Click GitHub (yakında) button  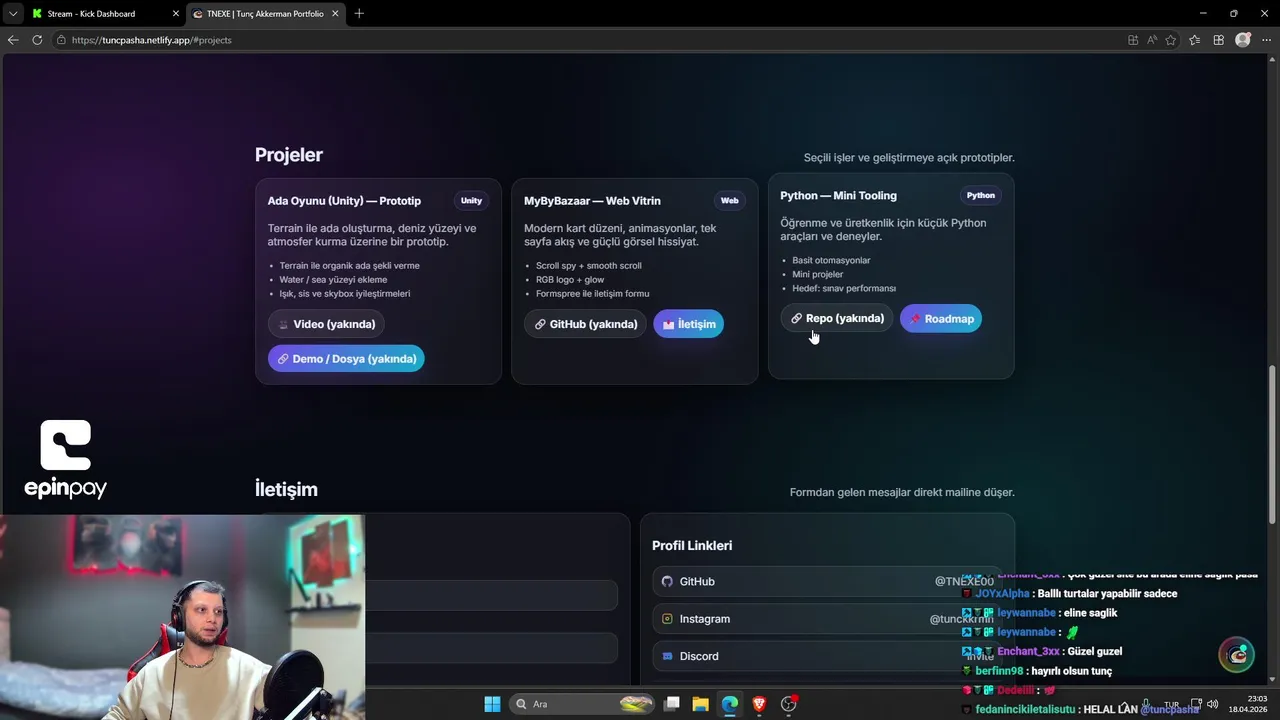(585, 324)
